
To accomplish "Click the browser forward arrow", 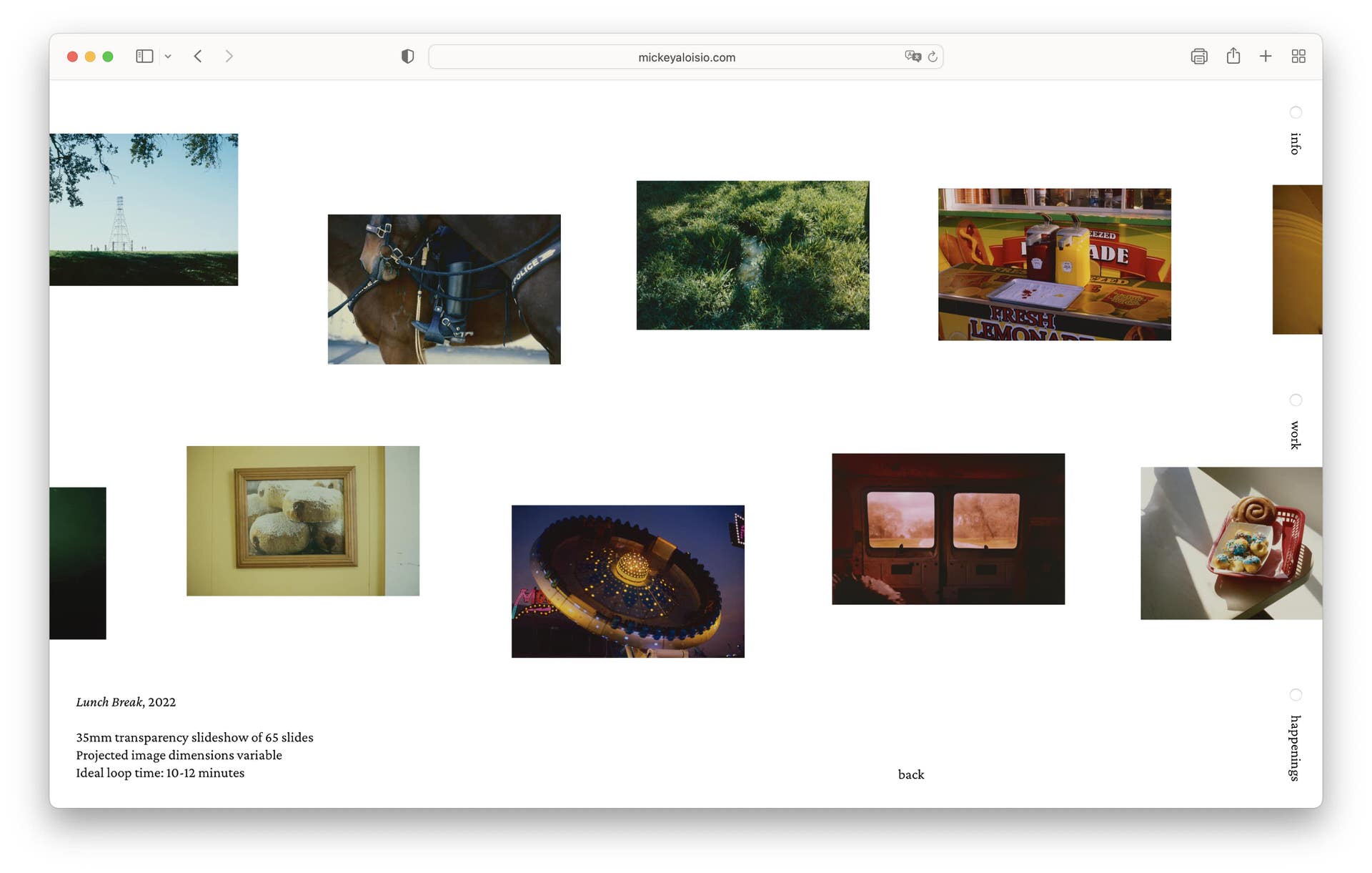I will (229, 56).
